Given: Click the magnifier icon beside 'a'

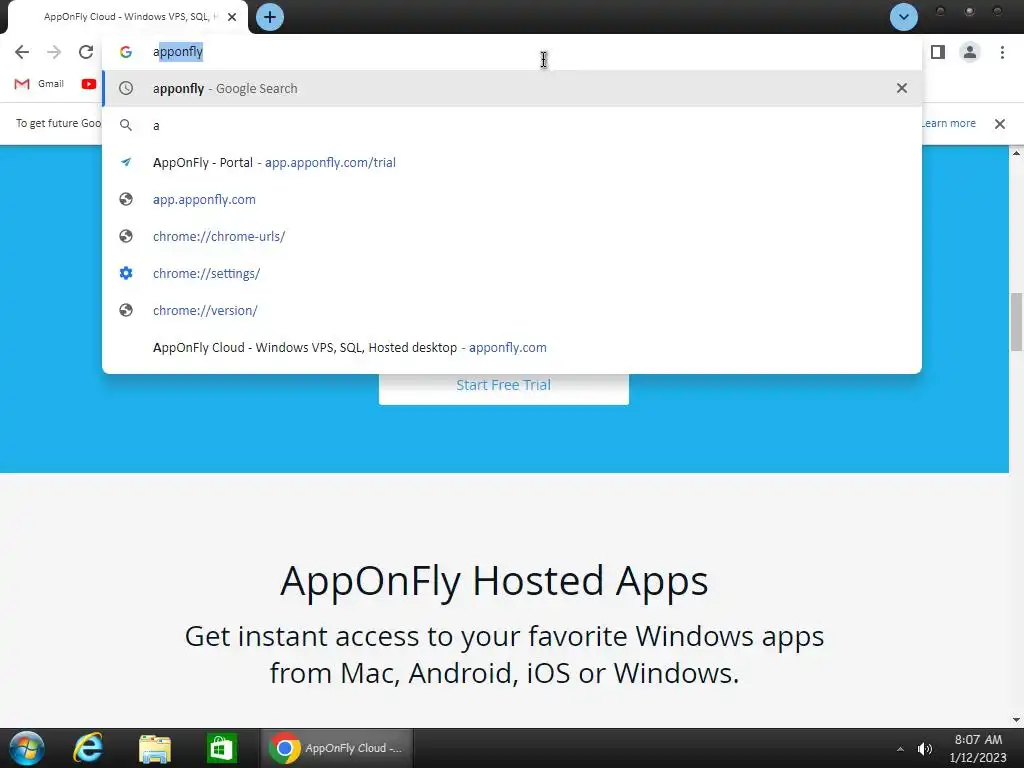Looking at the screenshot, I should point(126,125).
